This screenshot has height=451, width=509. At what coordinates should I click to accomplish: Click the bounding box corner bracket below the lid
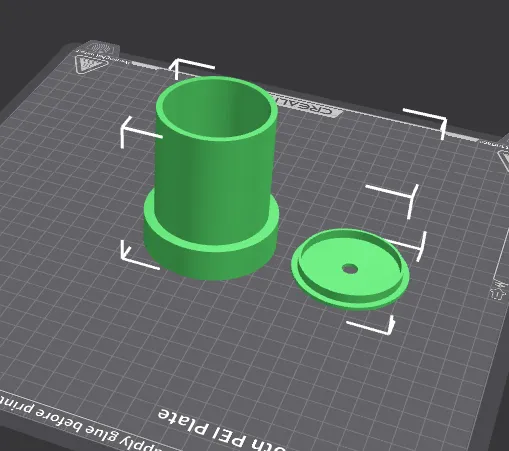371,325
